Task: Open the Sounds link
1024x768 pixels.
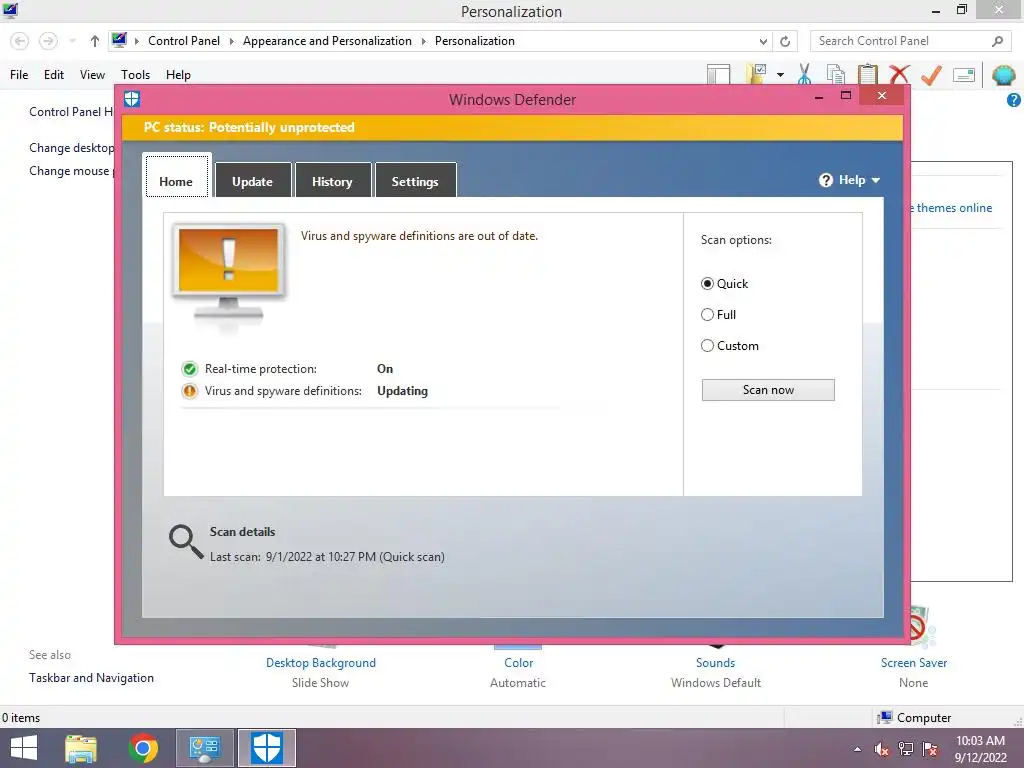Action: coord(716,663)
